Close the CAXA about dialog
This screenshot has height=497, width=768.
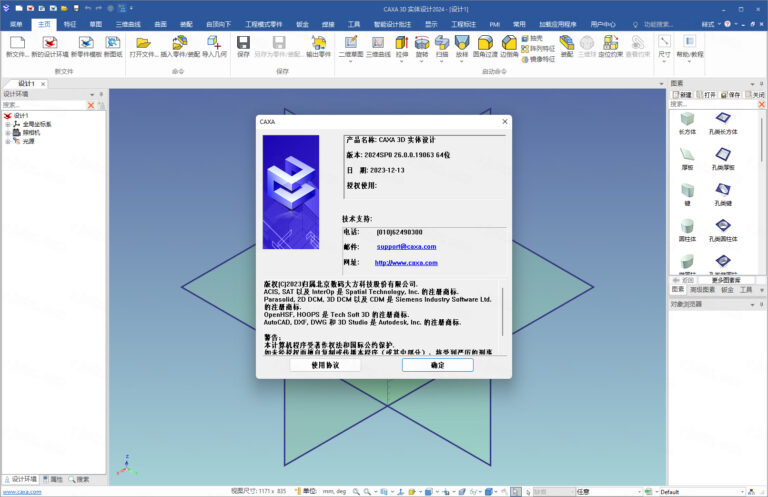[x=504, y=121]
